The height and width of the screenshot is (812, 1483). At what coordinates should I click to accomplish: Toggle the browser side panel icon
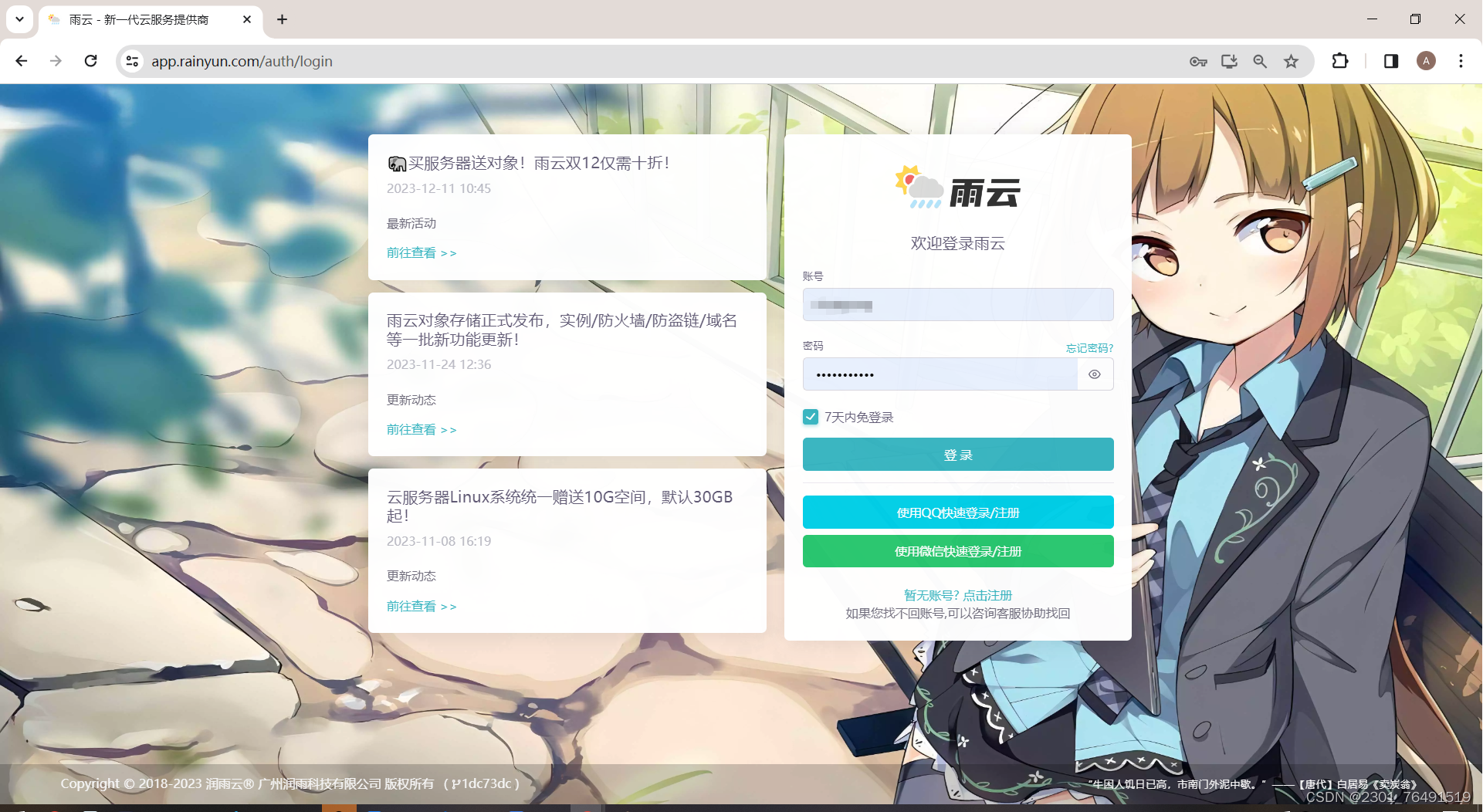[x=1391, y=61]
